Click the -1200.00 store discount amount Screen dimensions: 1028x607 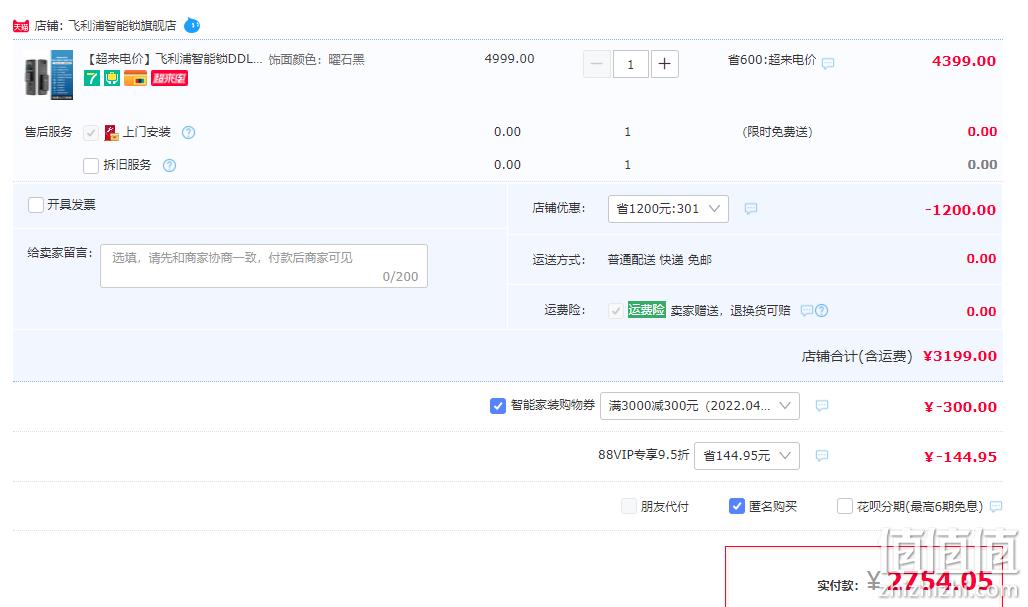[960, 210]
